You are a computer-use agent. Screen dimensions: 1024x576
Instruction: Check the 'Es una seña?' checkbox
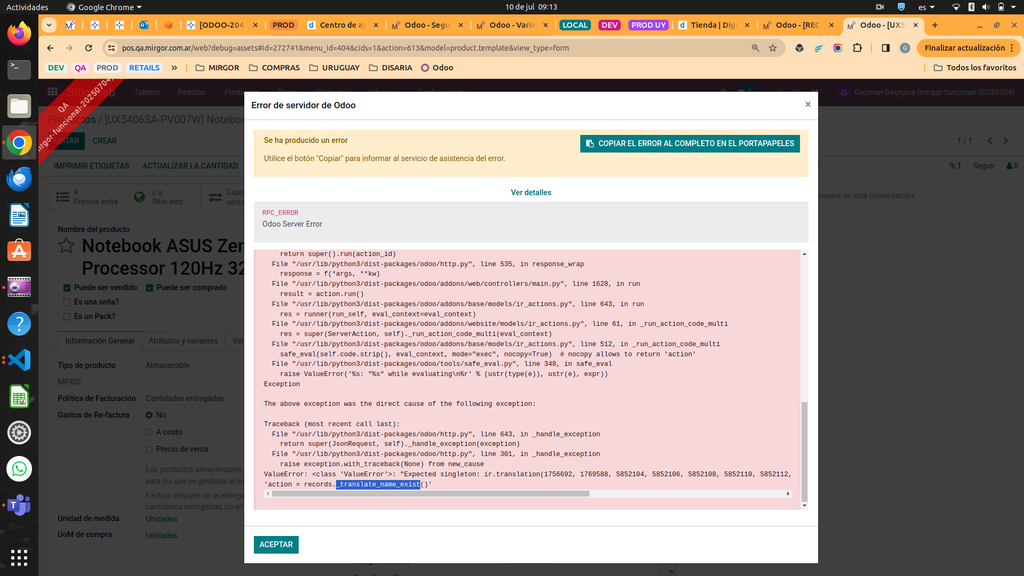[x=67, y=302]
